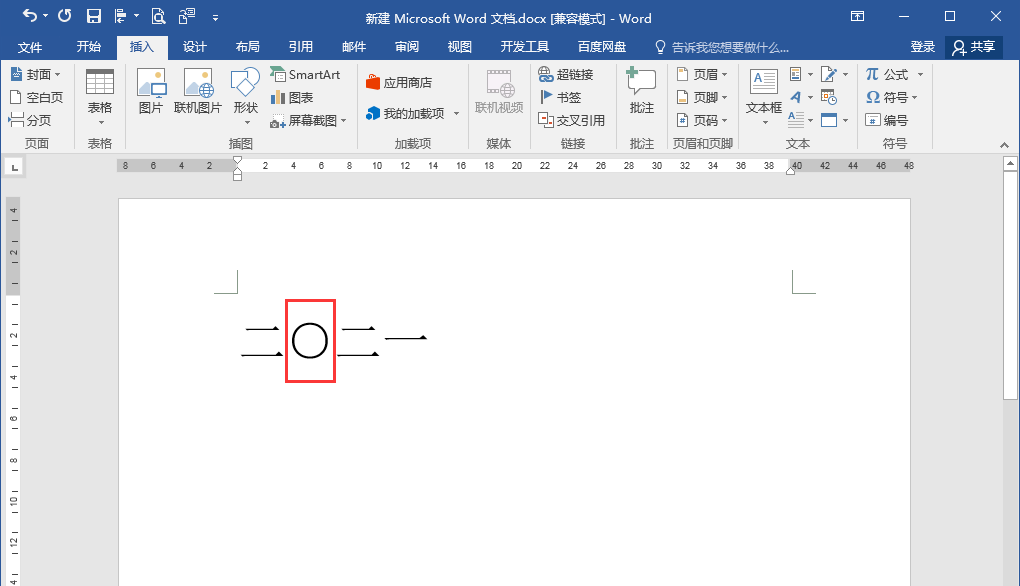
Task: Click the ruler's right indent marker
Action: (x=790, y=171)
